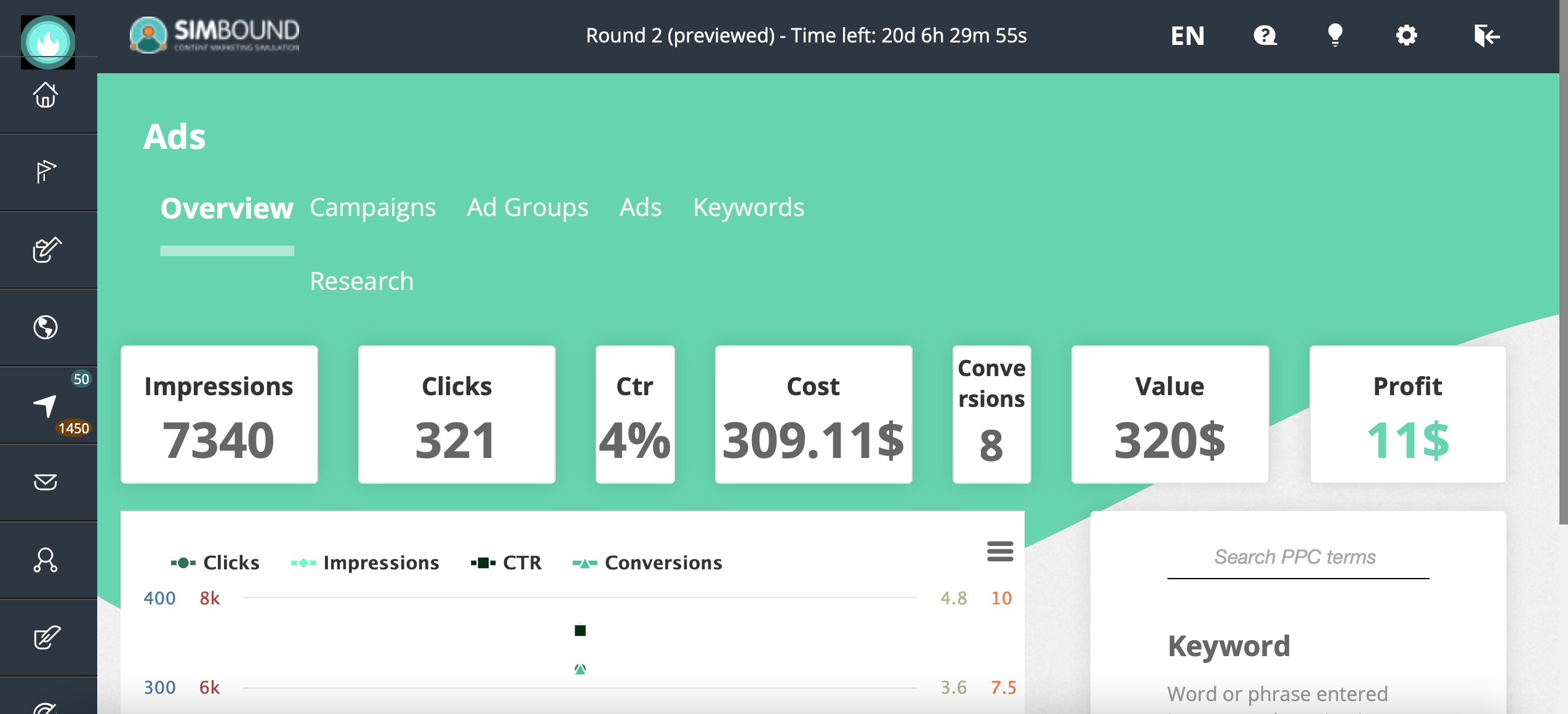1568x714 pixels.
Task: Open the Home icon in sidebar
Action: (46, 95)
